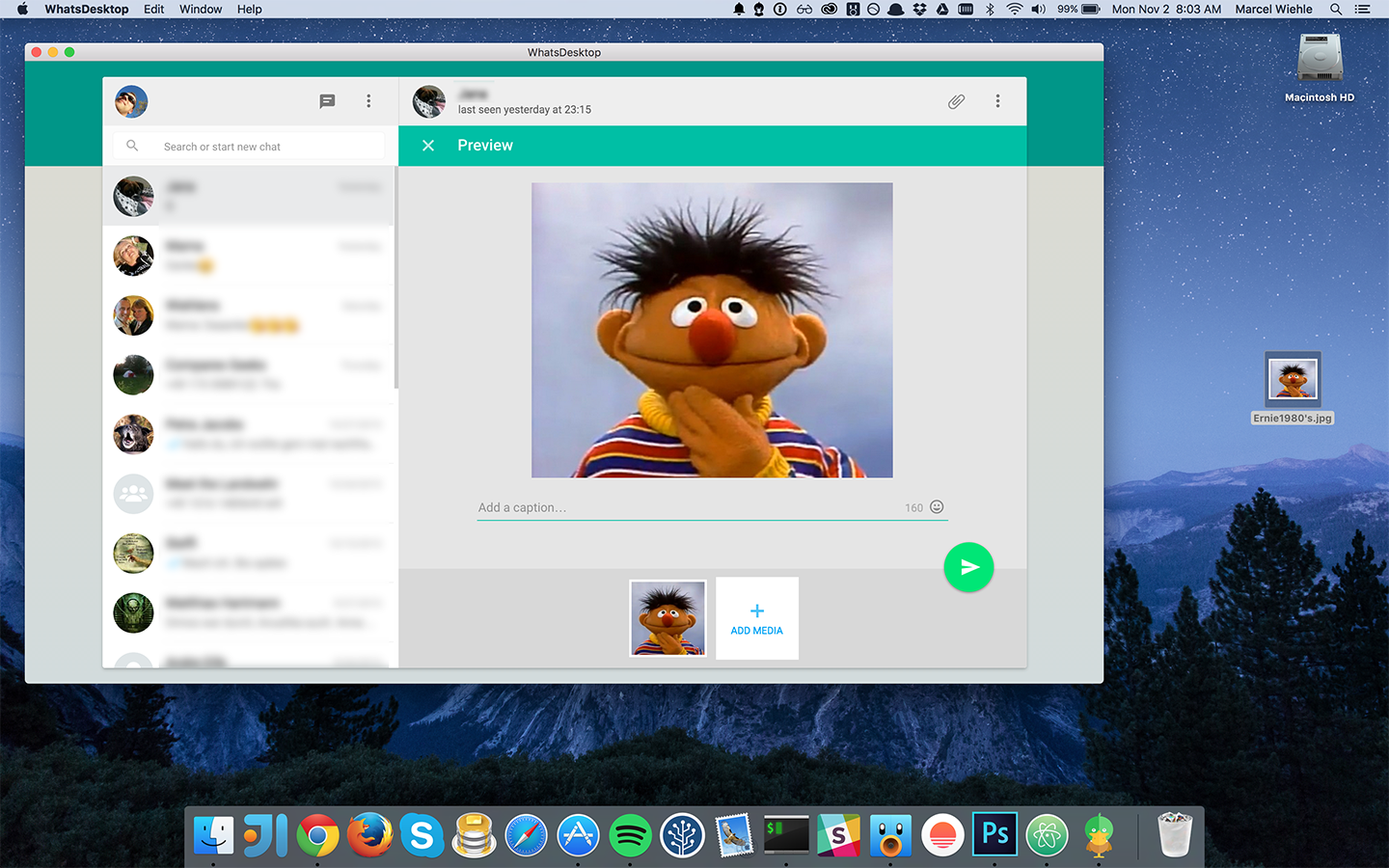
Task: Click the 'Marcel Wiehle' user menu
Action: pyautogui.click(x=1273, y=9)
